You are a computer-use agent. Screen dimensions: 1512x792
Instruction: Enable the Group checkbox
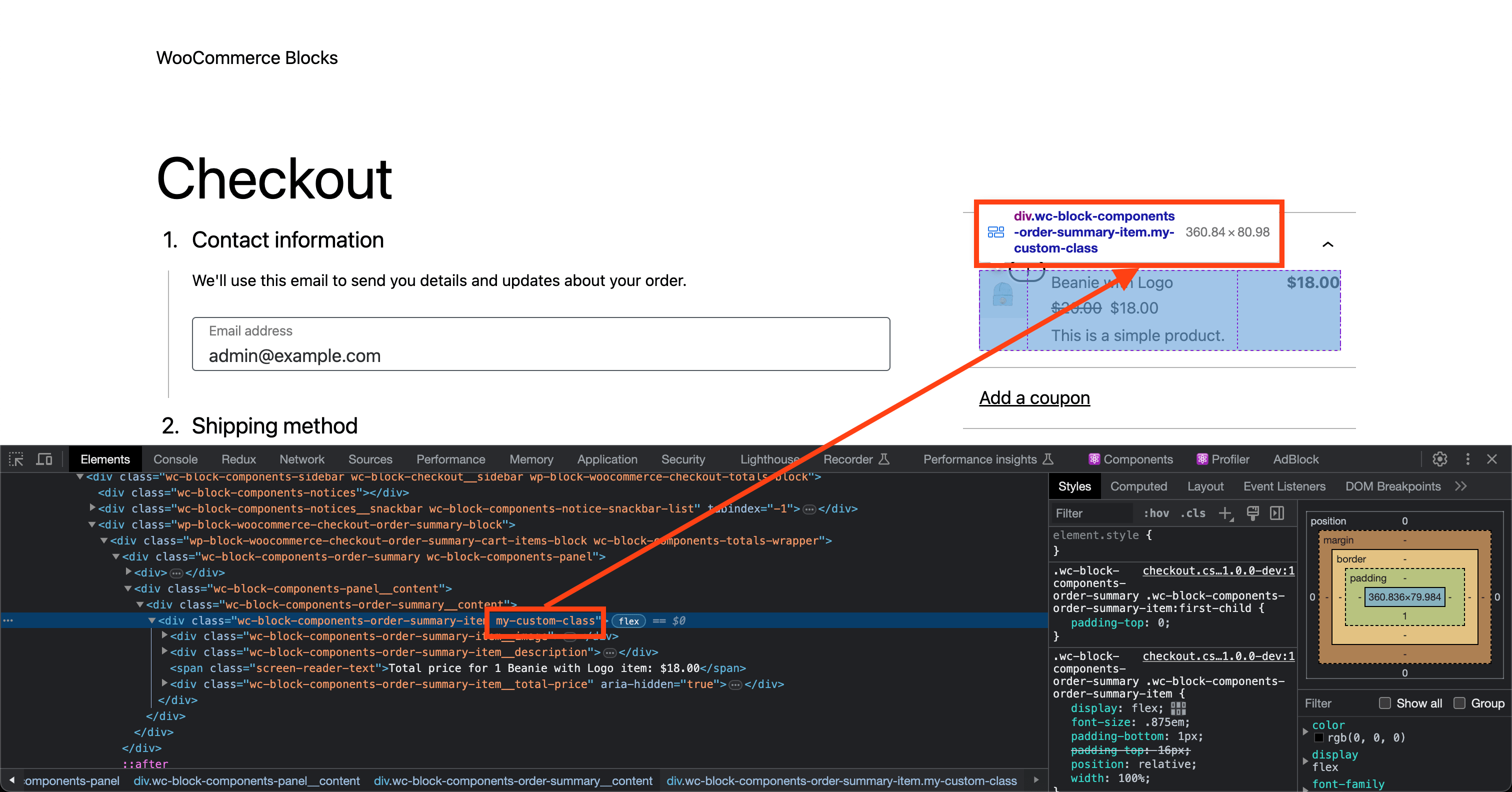point(1459,703)
